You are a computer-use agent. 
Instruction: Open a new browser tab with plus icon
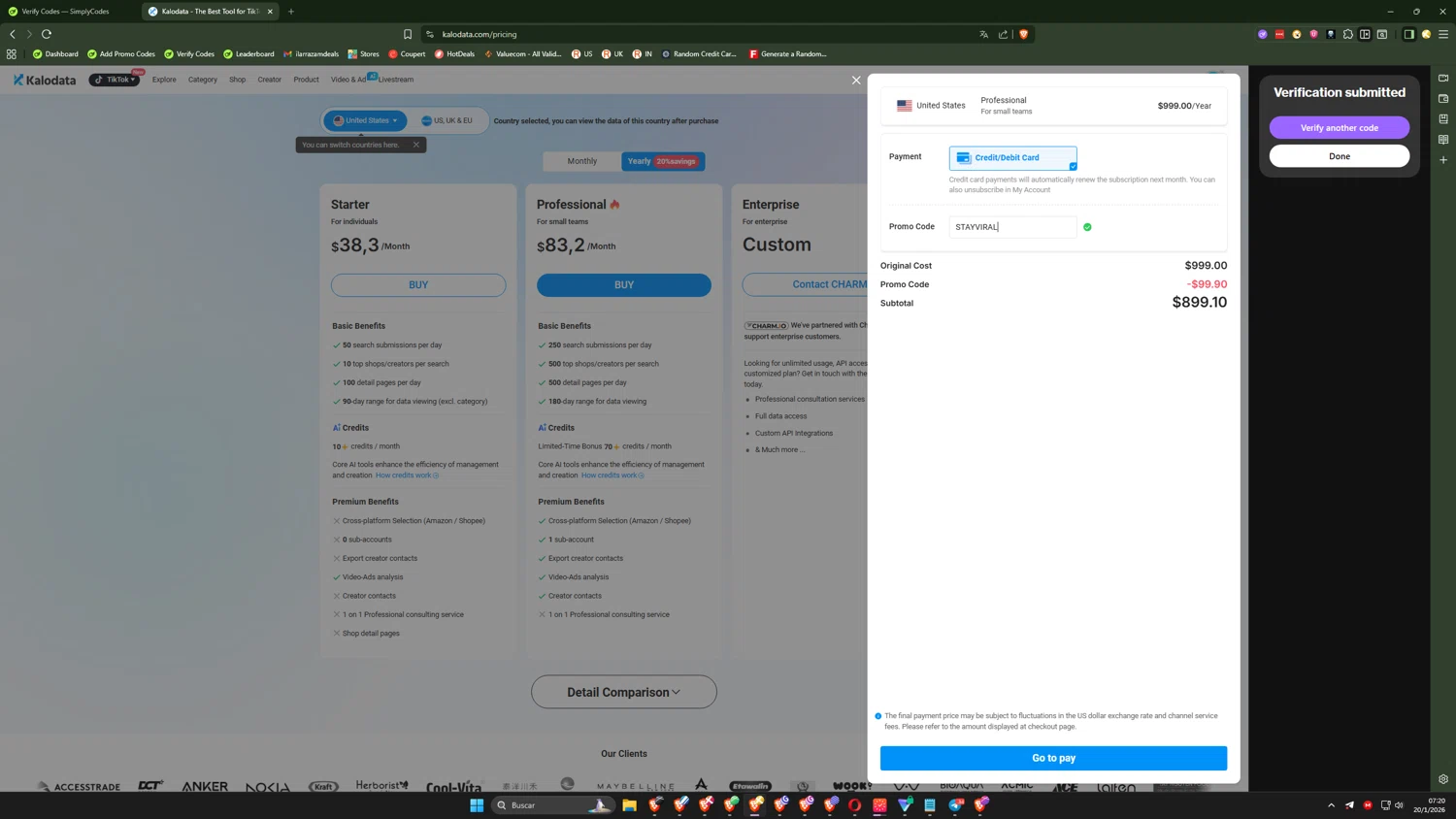point(291,12)
